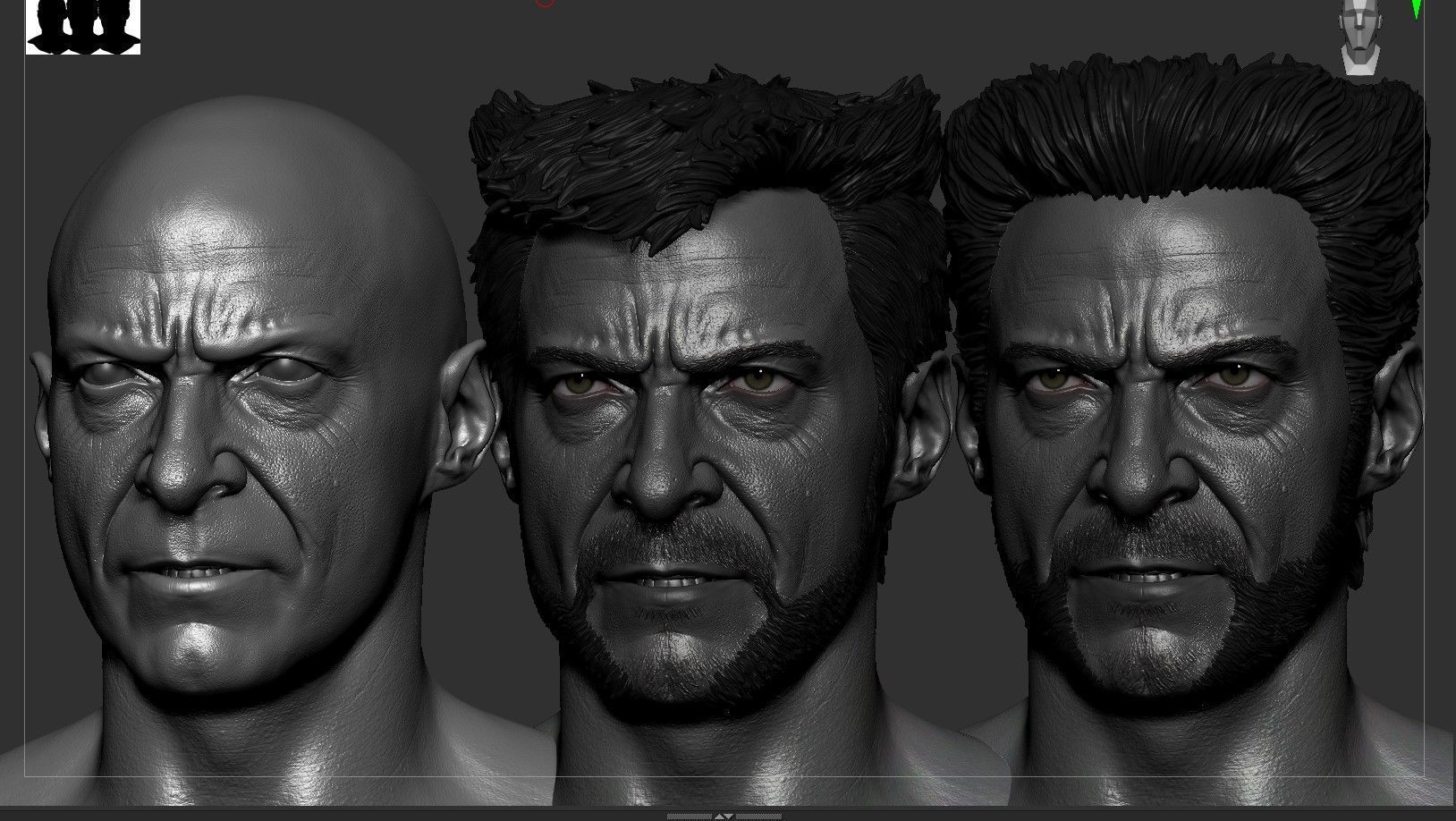Click the silhouette thumbnail preview in the corner
Viewport: 1456px width, 821px height.
[x=83, y=27]
